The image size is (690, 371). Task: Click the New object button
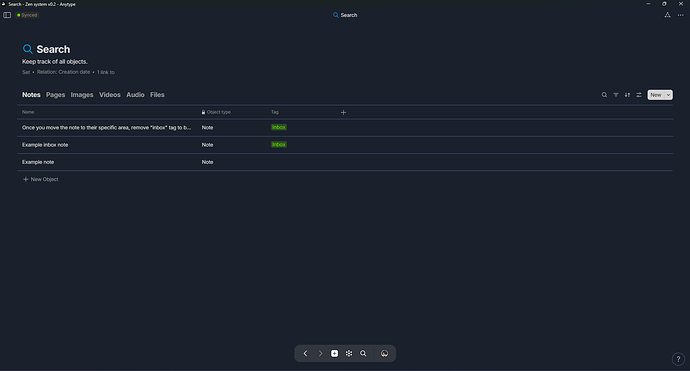(x=656, y=95)
